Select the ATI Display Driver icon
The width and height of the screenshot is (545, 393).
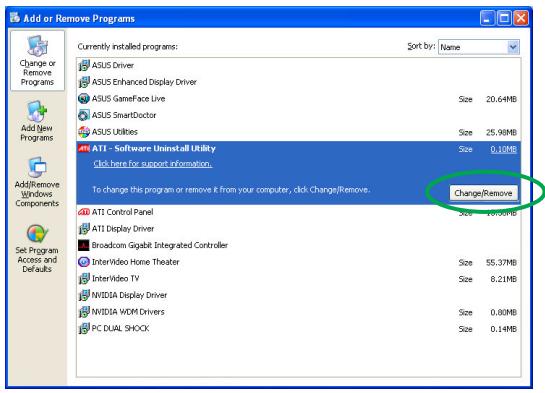[84, 229]
